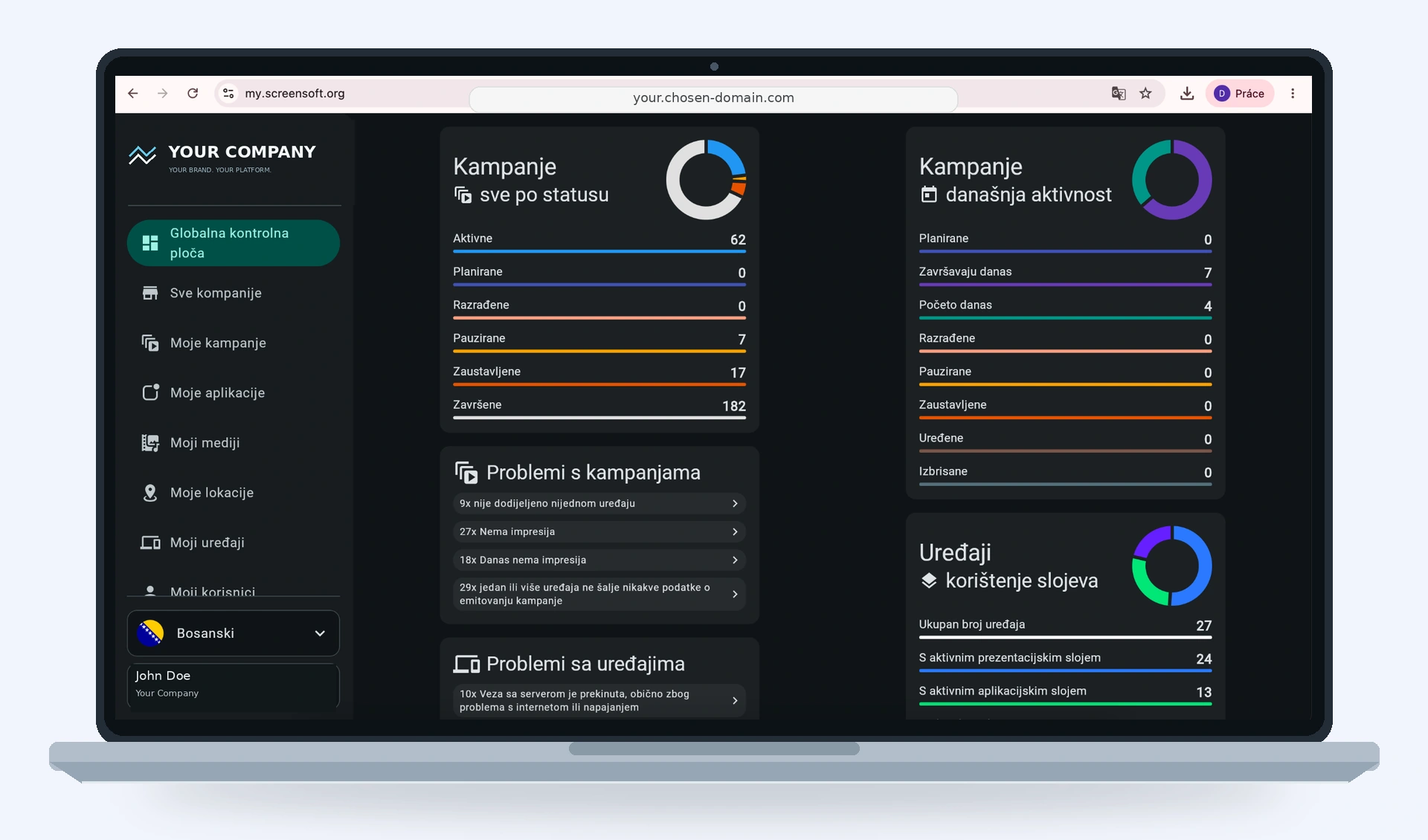Click chevron on 10x Veza sa serverom row
Image resolution: width=1428 pixels, height=840 pixels.
click(735, 700)
